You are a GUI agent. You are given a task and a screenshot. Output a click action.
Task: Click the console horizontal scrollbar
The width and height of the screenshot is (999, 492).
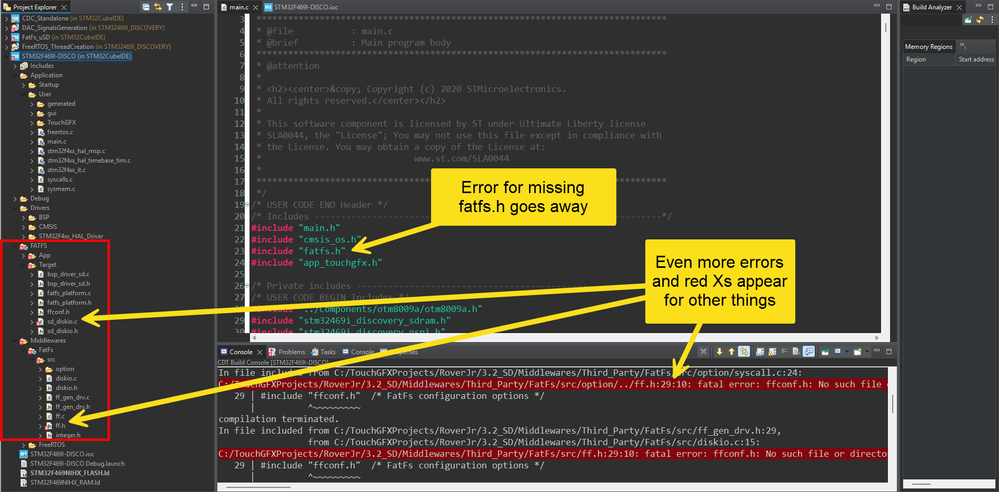click(x=552, y=487)
